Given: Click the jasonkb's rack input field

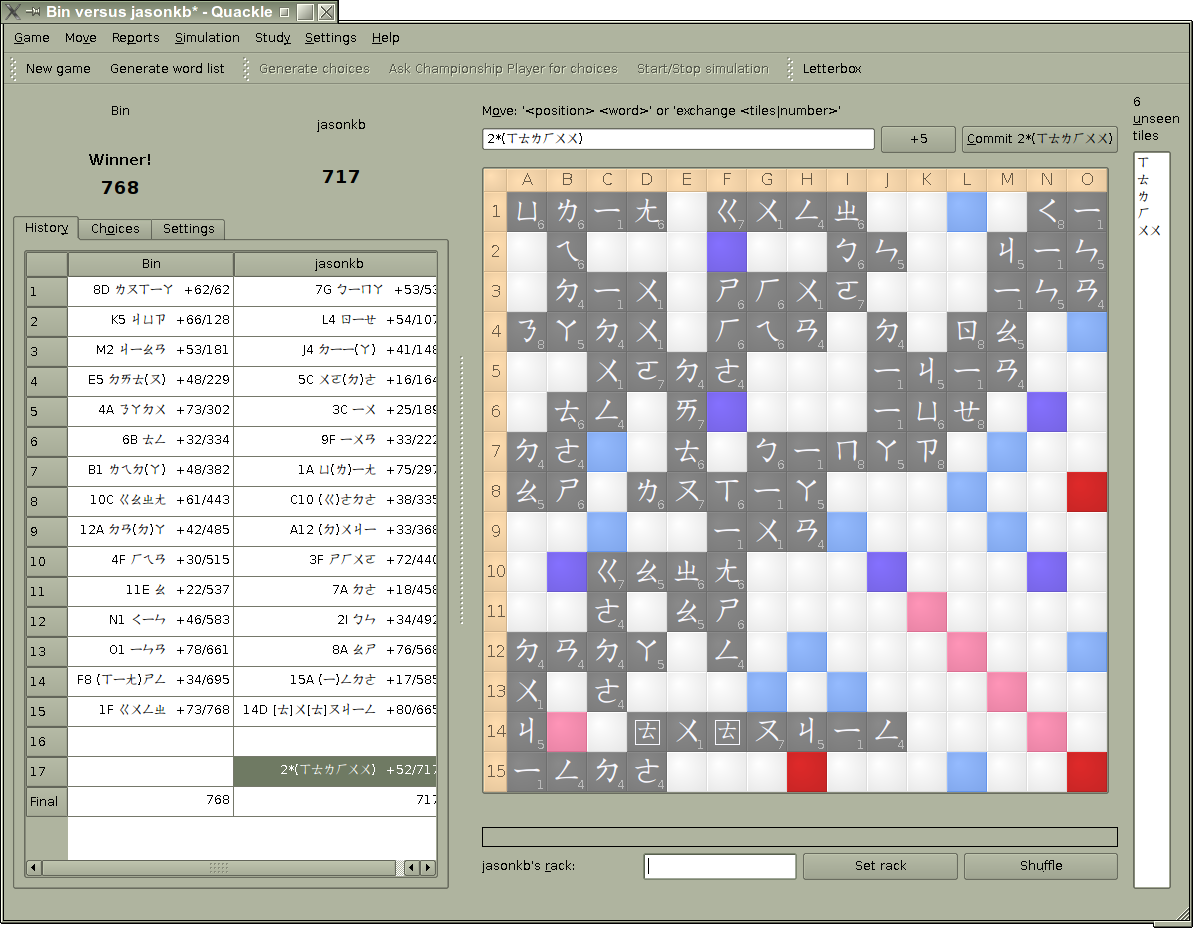Looking at the screenshot, I should [x=720, y=866].
